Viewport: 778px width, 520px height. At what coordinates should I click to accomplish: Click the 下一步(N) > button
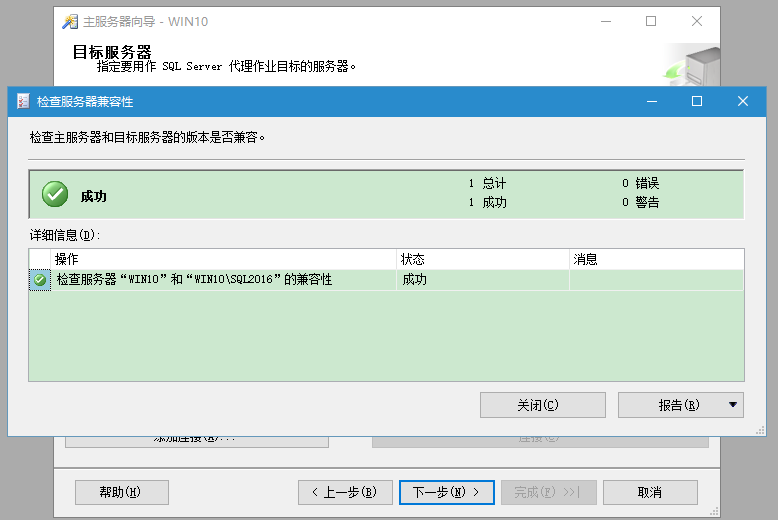[x=446, y=492]
